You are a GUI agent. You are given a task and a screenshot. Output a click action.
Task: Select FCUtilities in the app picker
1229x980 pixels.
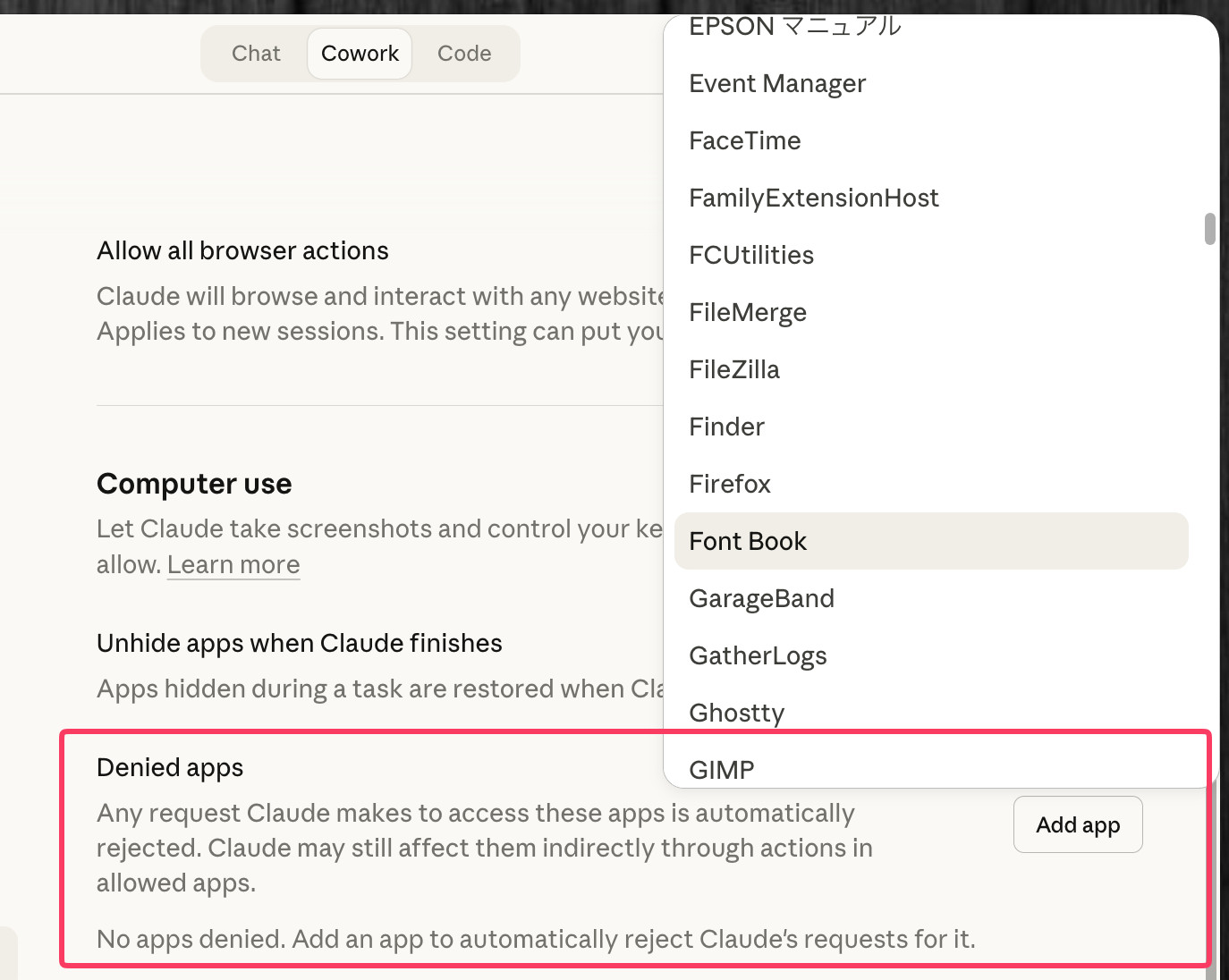click(751, 255)
